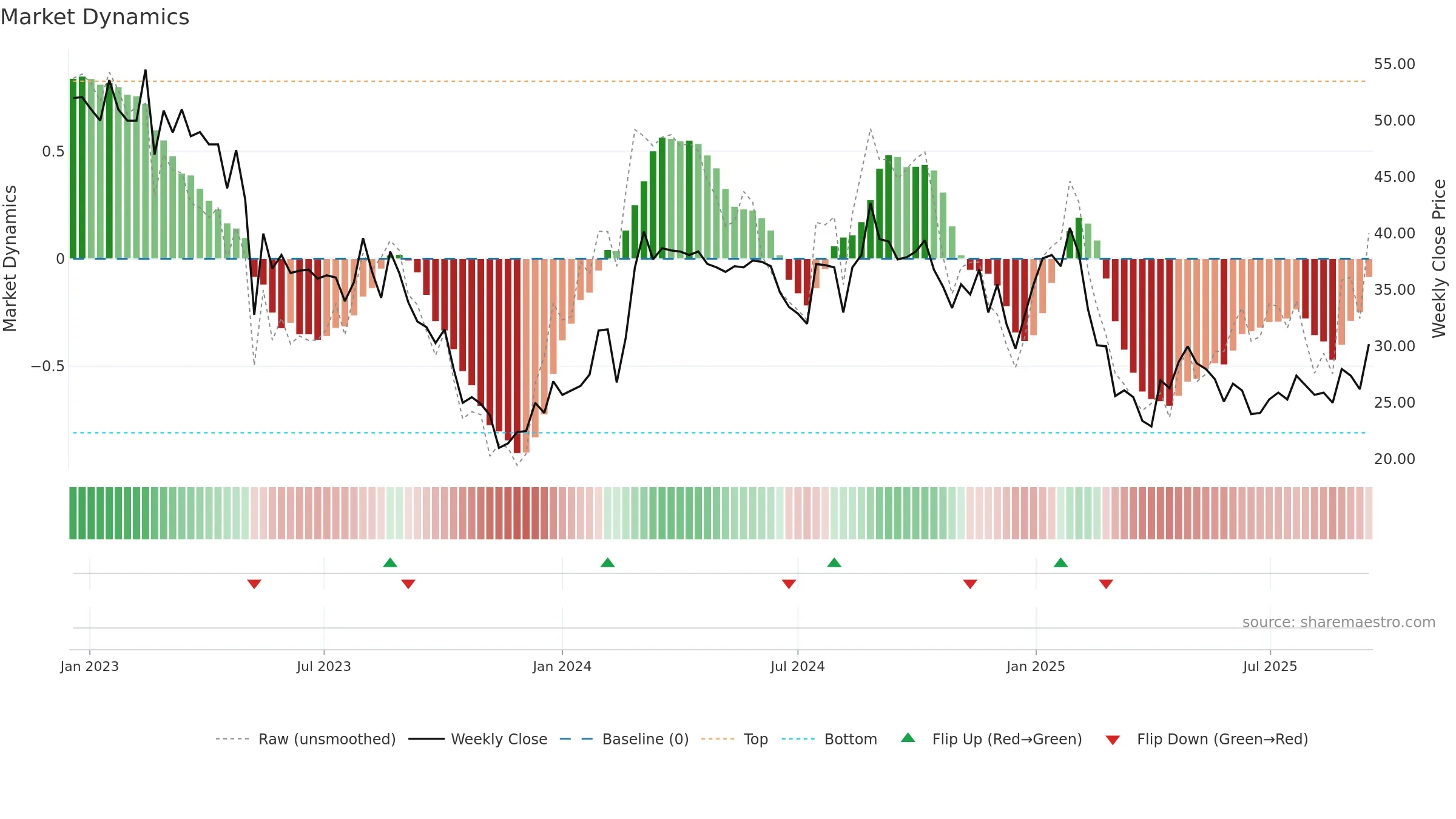Click the red flip-down triangle near Jun 2024

point(789,584)
